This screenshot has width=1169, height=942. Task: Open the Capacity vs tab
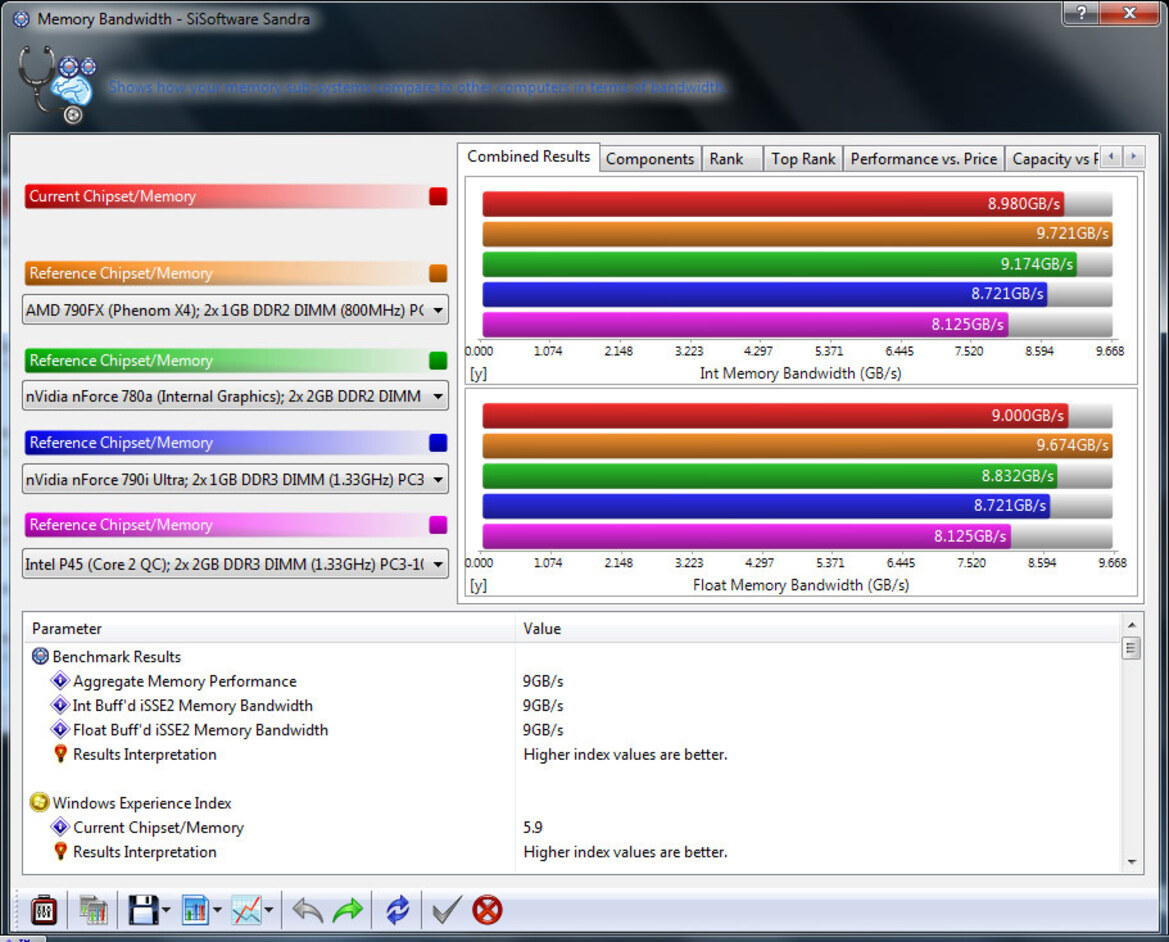[1053, 159]
